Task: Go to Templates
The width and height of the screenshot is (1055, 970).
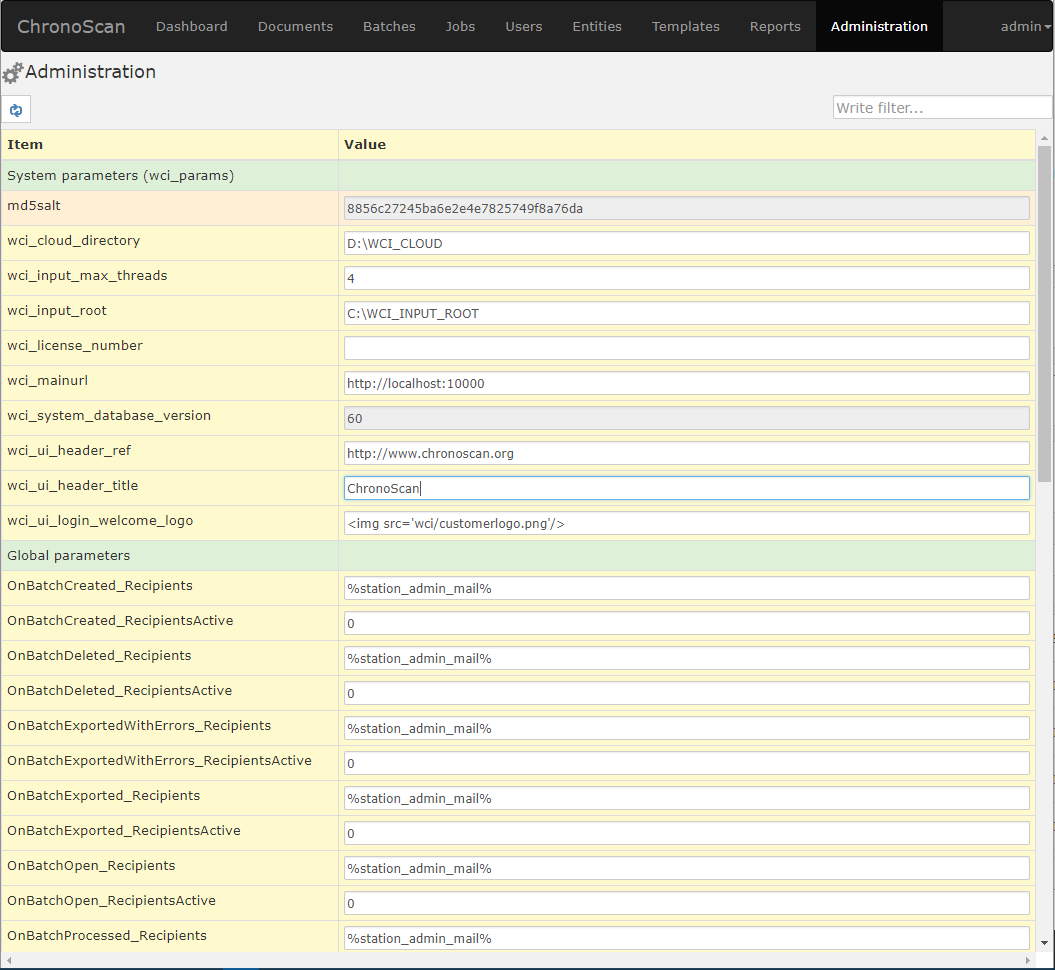Action: 686,26
